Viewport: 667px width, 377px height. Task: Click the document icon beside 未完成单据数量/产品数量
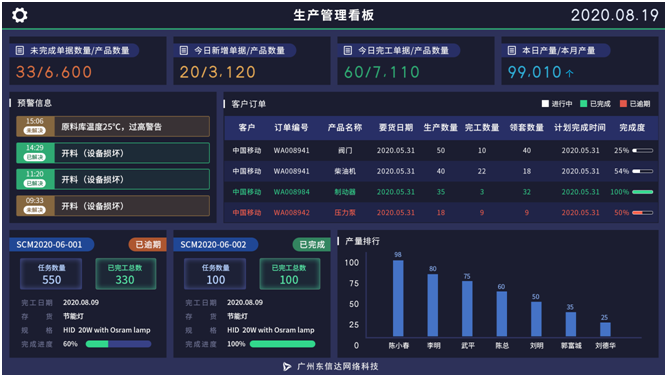point(20,51)
